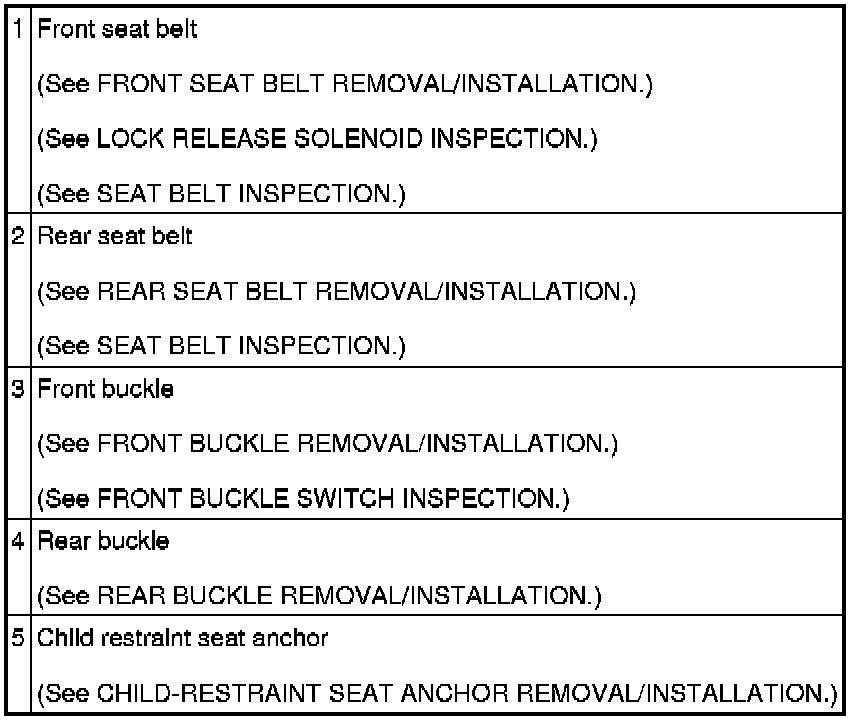
Task: Click the row number 5 cell
Action: coord(22,638)
